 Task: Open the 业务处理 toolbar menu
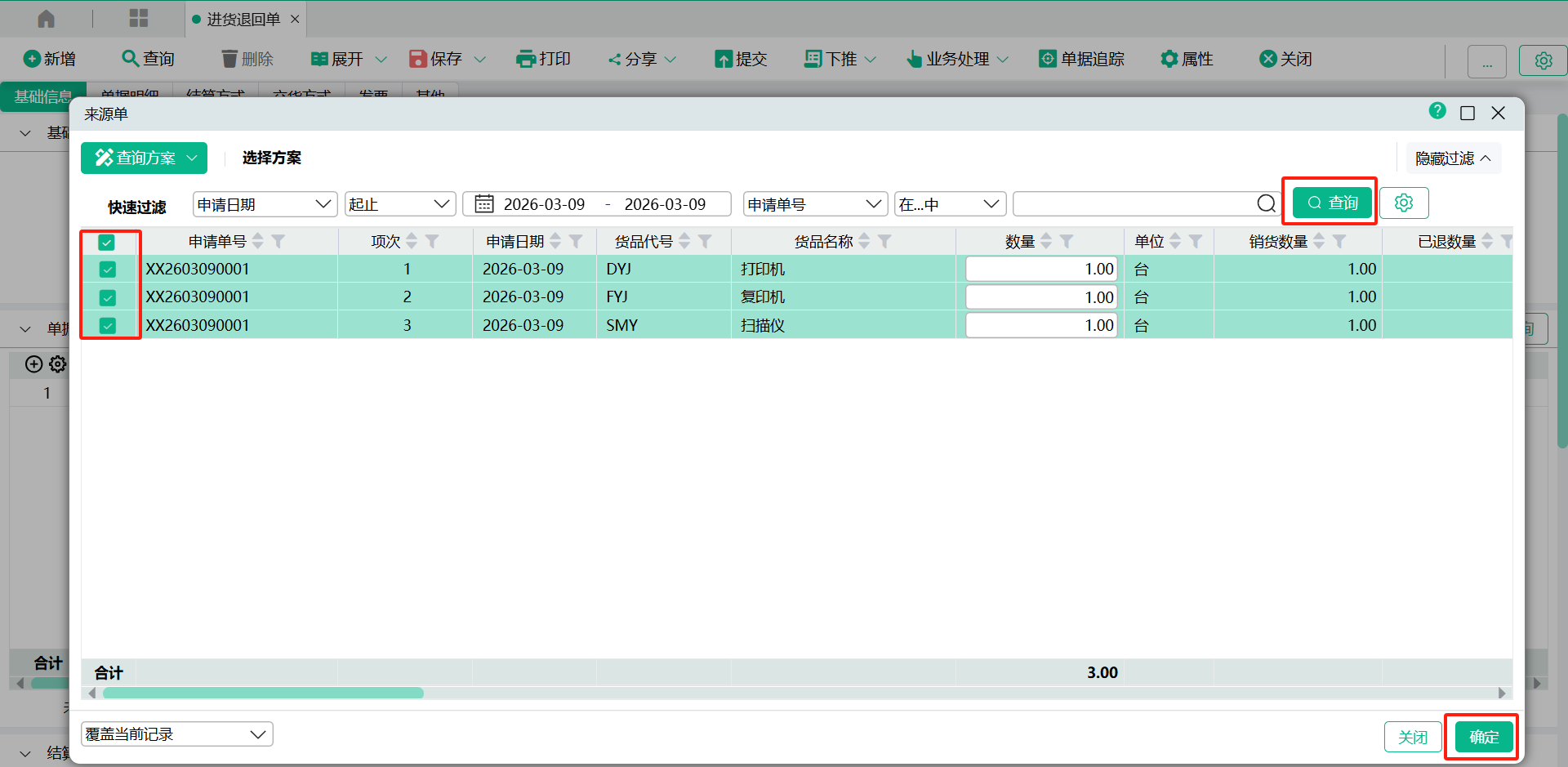pyautogui.click(x=957, y=59)
